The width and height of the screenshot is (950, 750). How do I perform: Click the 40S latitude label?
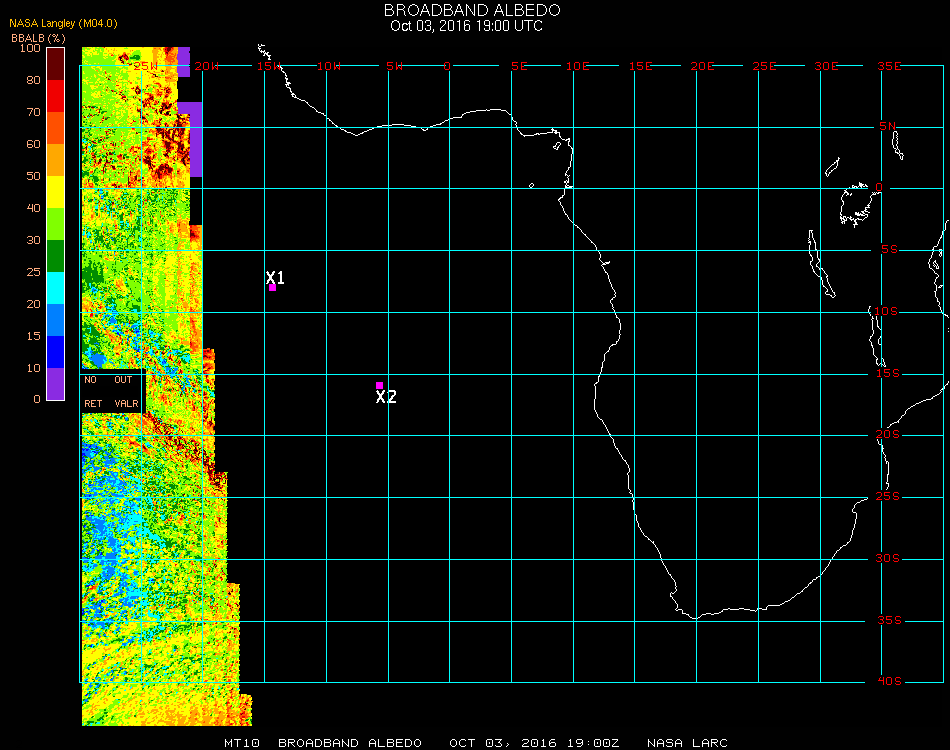[x=889, y=682]
